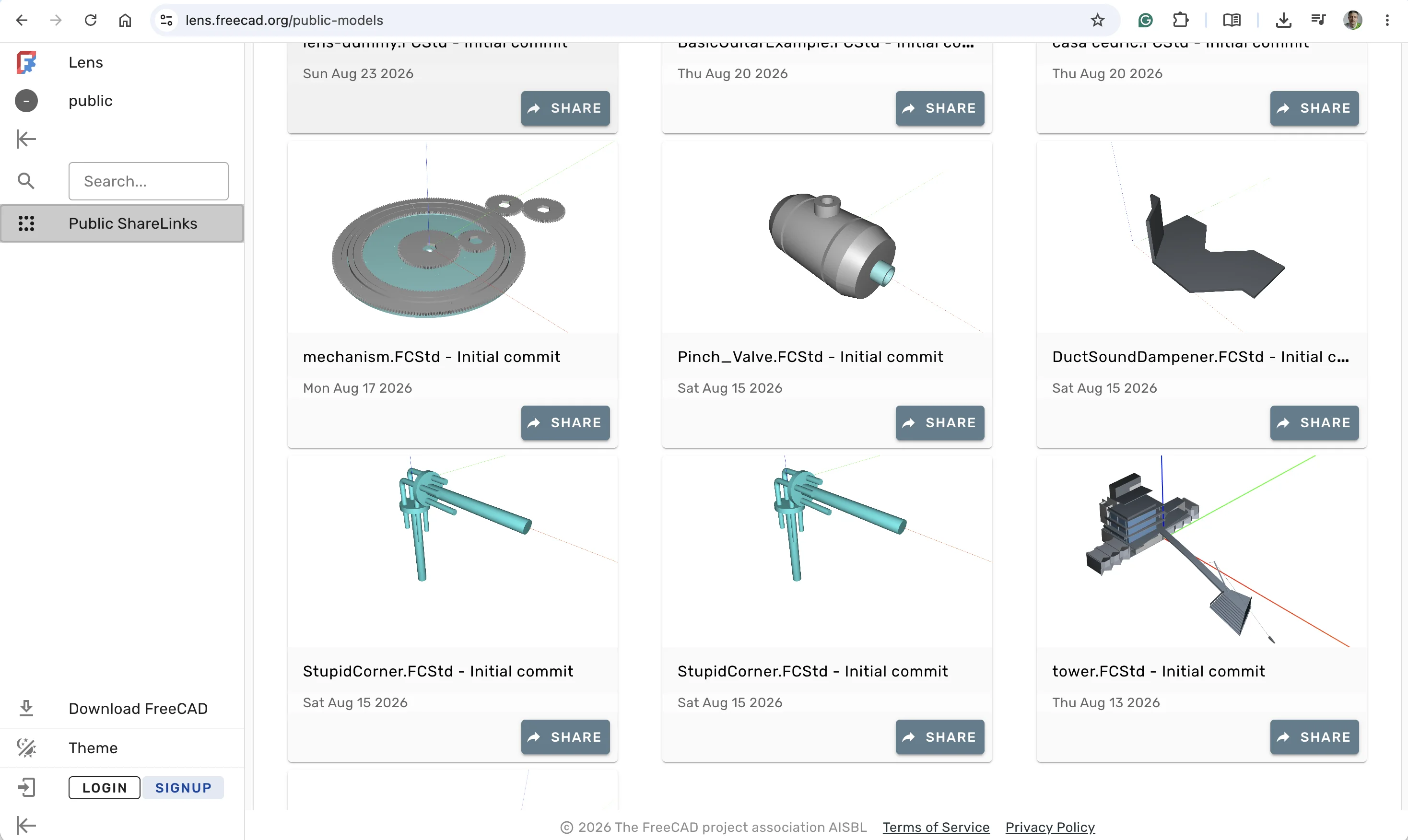Click the Pinch_Valve card's Sat Aug 15 date
Image resolution: width=1408 pixels, height=840 pixels.
point(730,388)
